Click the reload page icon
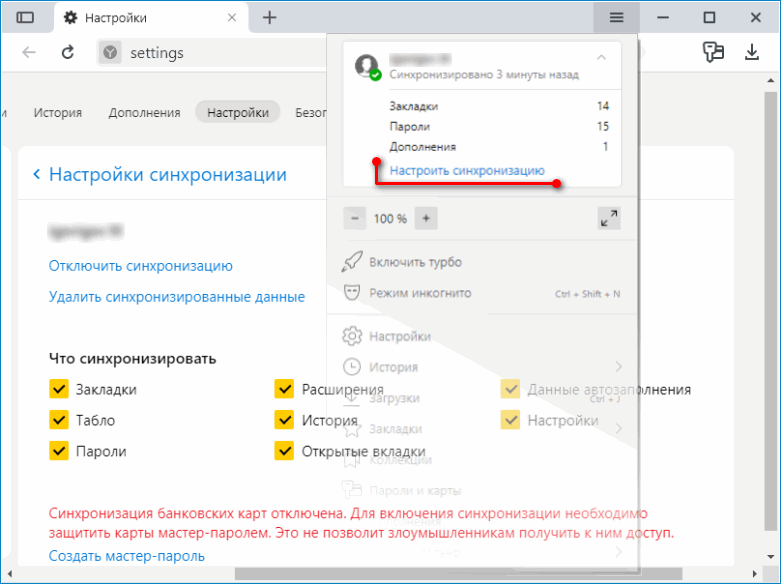This screenshot has height=584, width=781. pos(68,53)
